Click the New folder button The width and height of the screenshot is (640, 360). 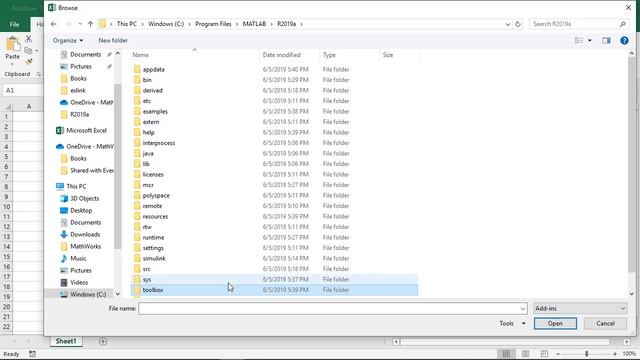(x=113, y=40)
